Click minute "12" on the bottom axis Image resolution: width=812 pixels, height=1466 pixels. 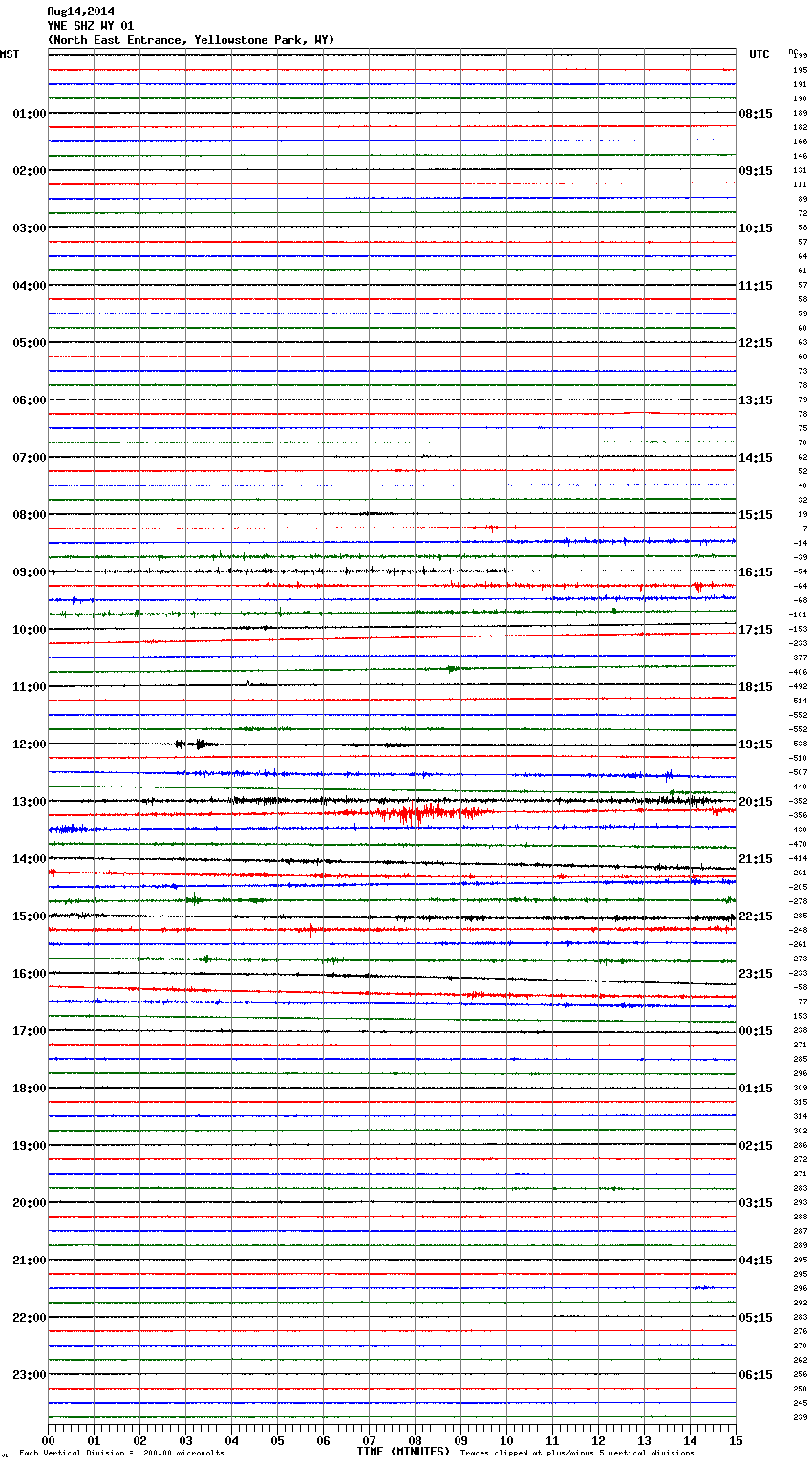(x=598, y=1440)
